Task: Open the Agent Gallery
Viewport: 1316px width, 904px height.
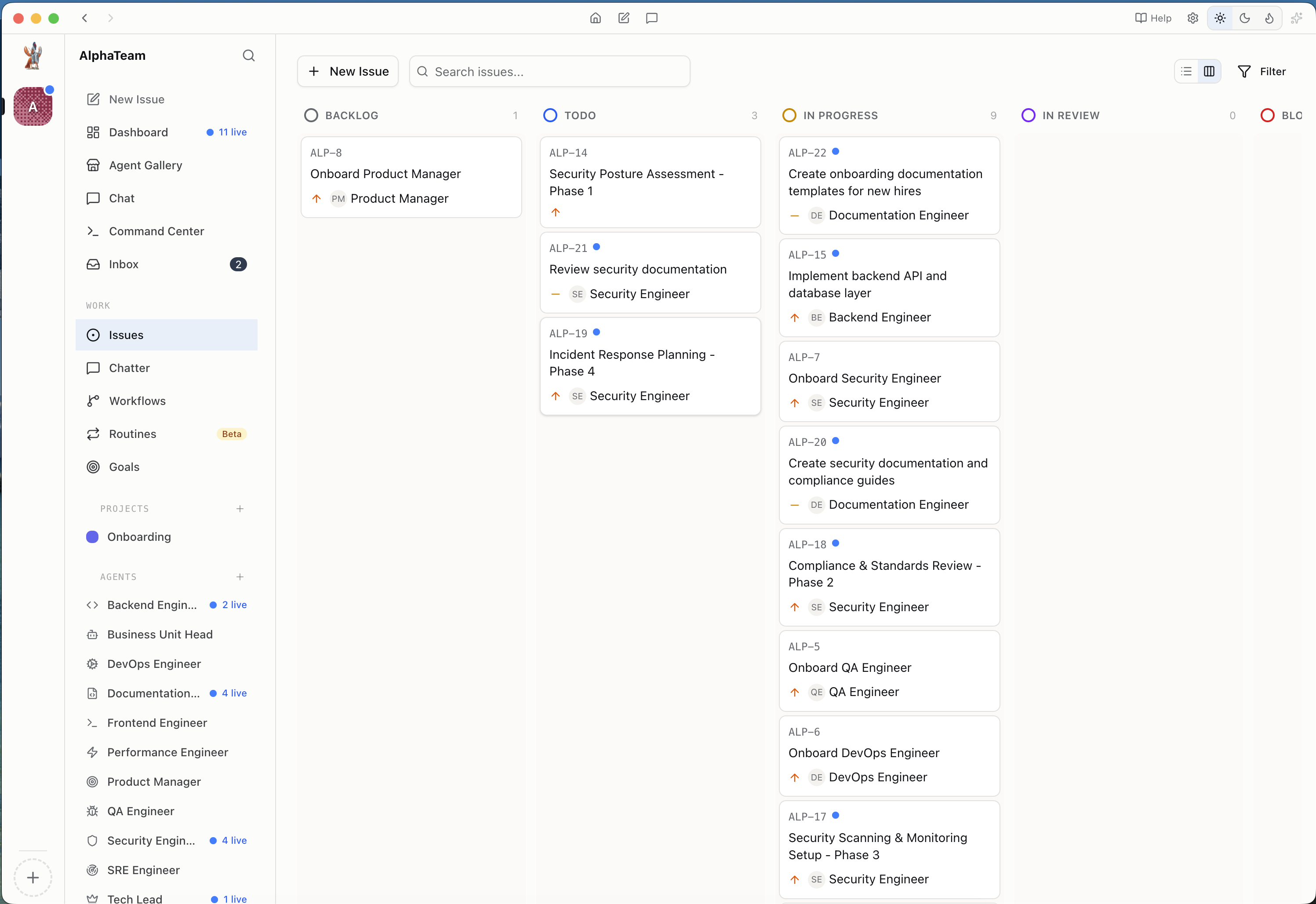Action: point(145,165)
